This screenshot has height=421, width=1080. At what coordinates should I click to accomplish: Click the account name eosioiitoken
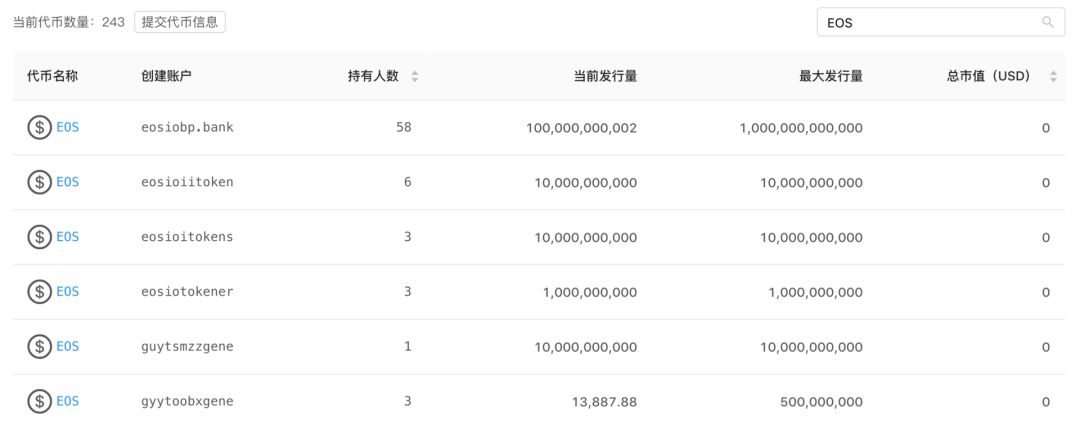(187, 183)
